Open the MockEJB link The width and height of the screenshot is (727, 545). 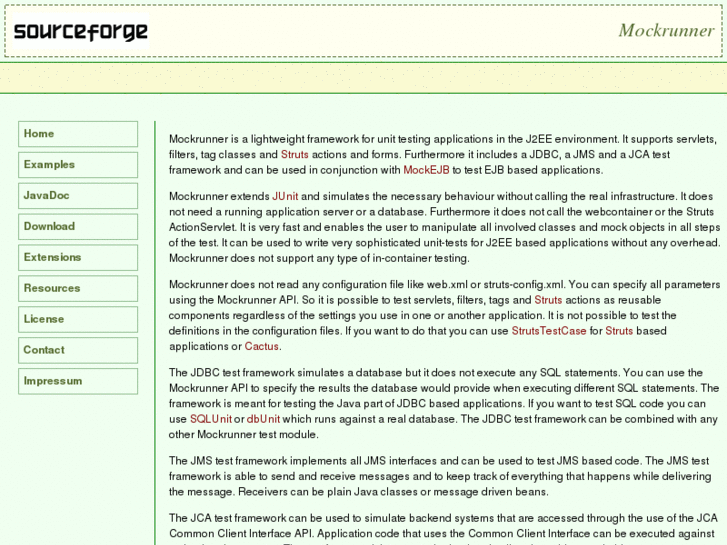(426, 170)
